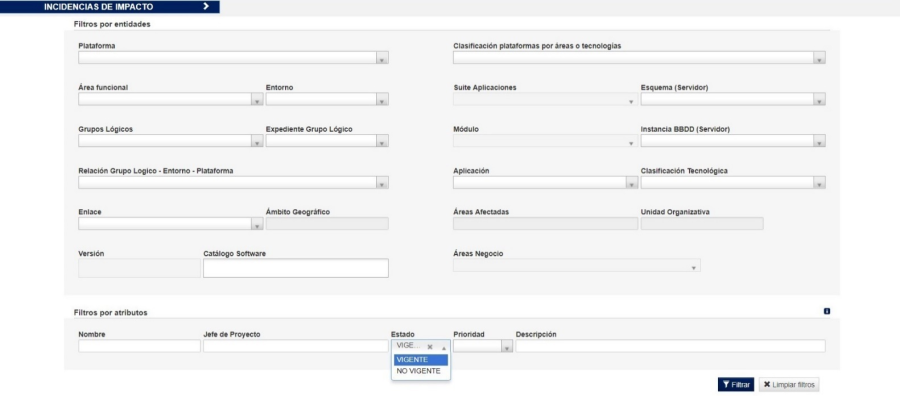This screenshot has height=396, width=900.
Task: Open the Entorno dropdown arrow
Action: click(x=382, y=99)
